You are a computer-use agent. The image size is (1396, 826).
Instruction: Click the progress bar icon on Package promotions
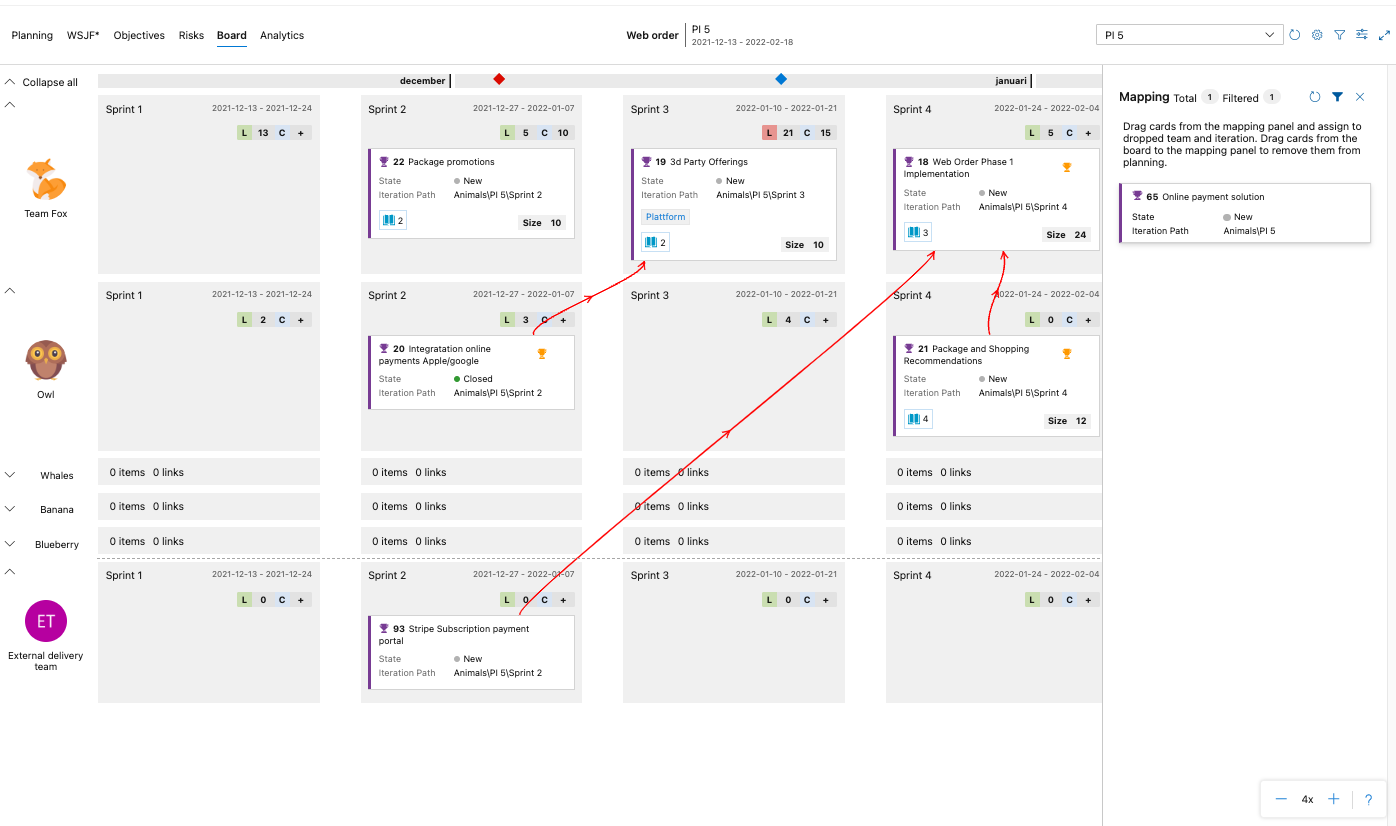393,220
